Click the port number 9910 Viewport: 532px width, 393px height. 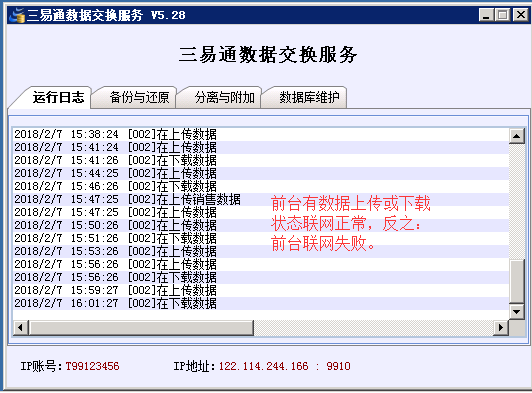(338, 366)
